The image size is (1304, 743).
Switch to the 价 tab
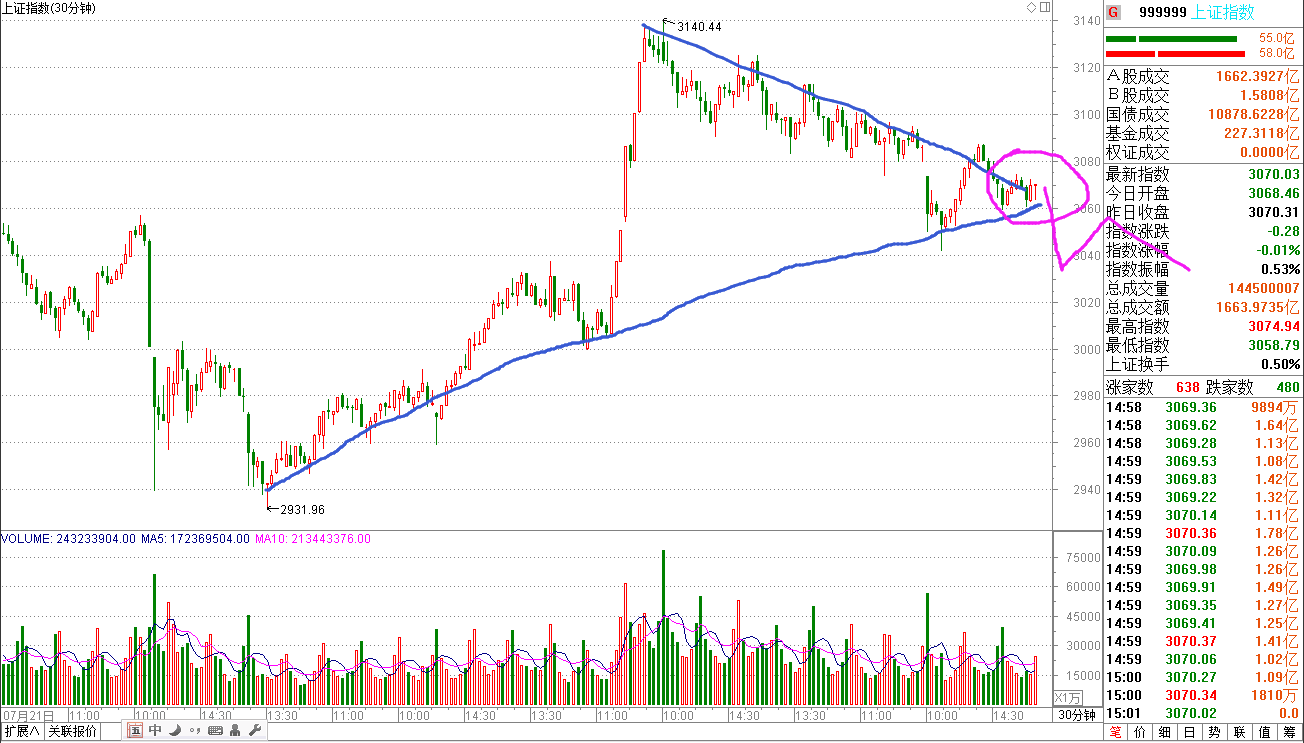tap(1139, 732)
